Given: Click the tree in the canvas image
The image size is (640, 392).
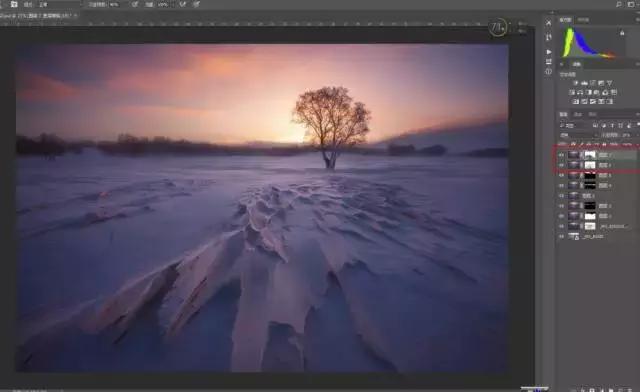Looking at the screenshot, I should coord(331,127).
